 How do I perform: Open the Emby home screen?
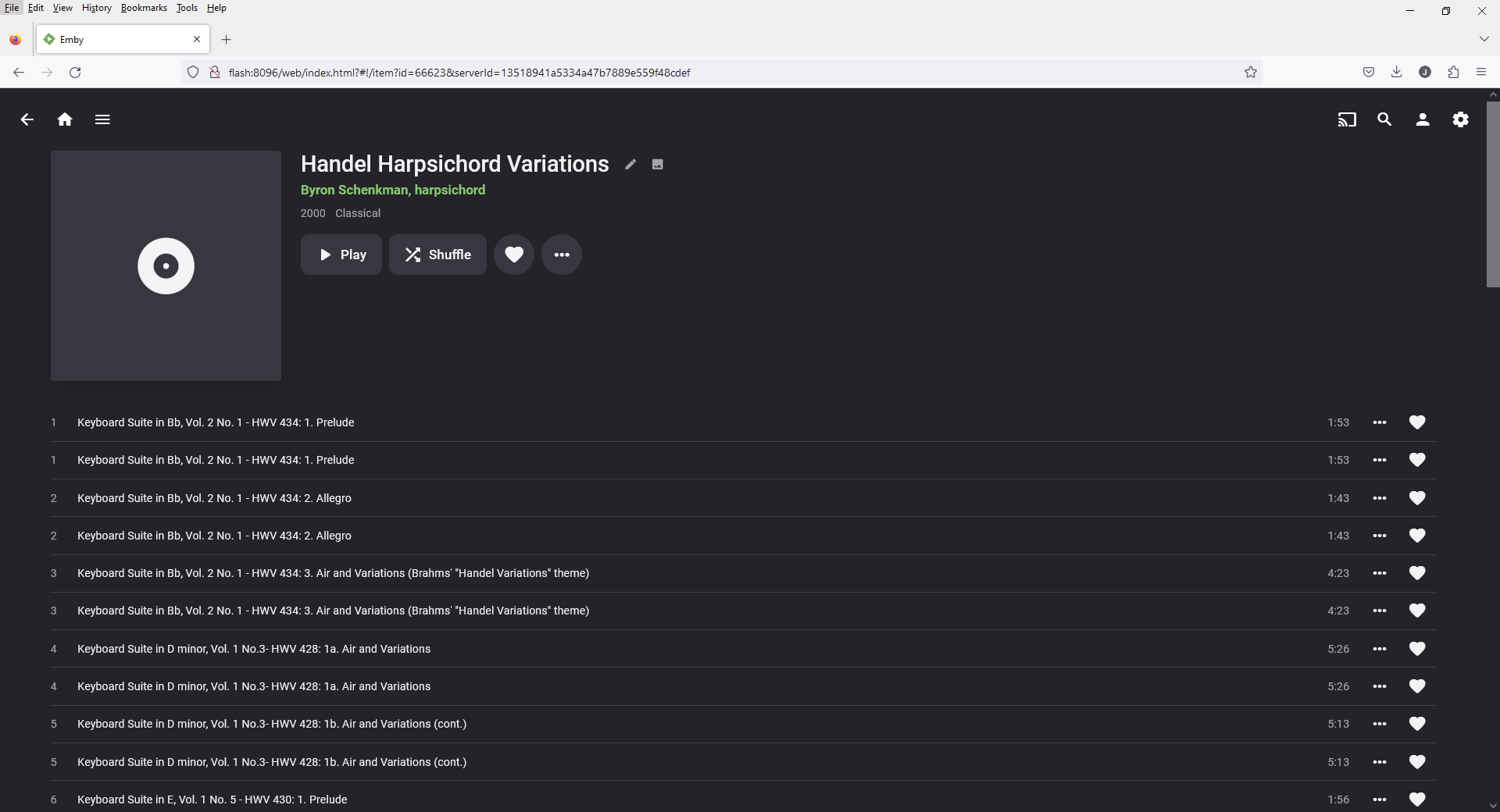click(65, 119)
